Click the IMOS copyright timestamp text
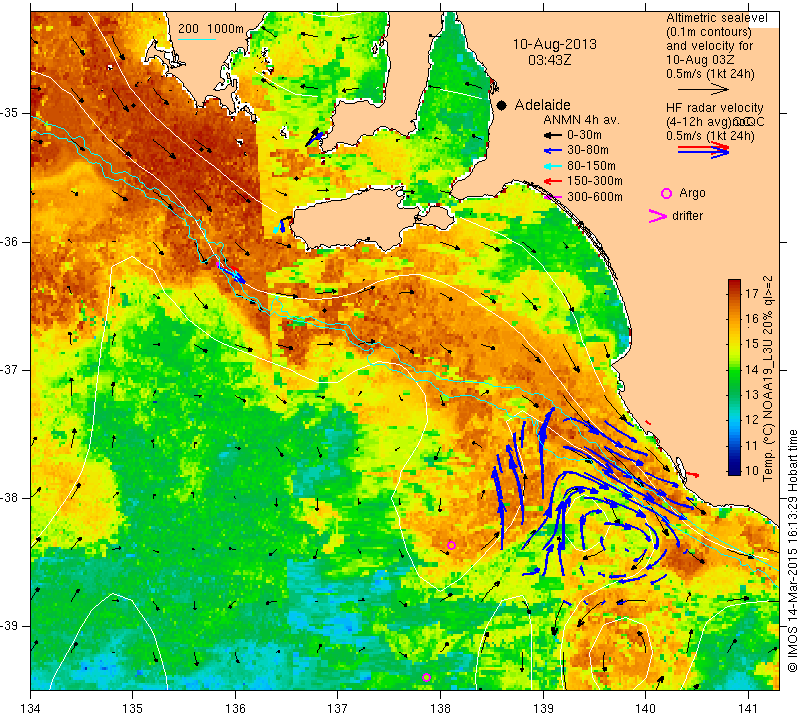 coord(792,550)
